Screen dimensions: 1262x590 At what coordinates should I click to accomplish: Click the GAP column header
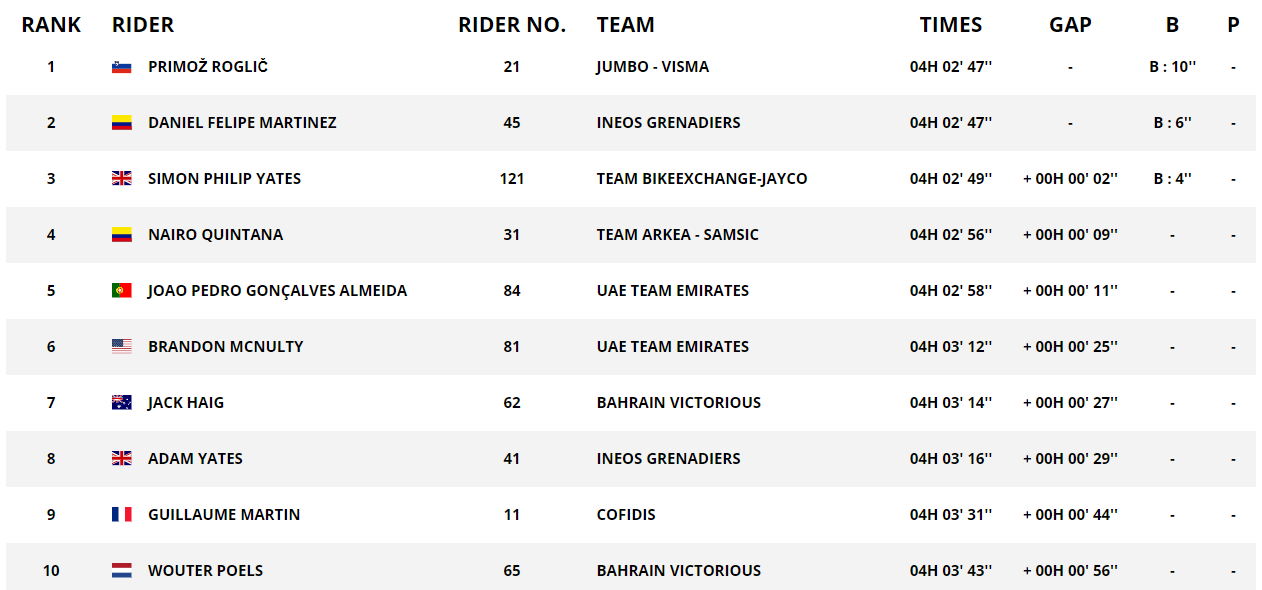coord(1070,25)
